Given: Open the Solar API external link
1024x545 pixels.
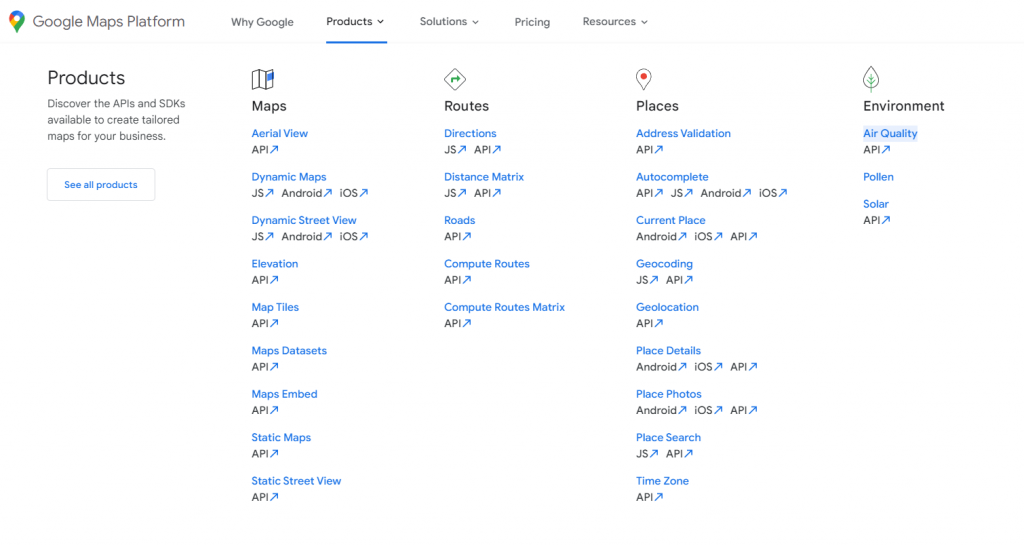Looking at the screenshot, I should 877,220.
